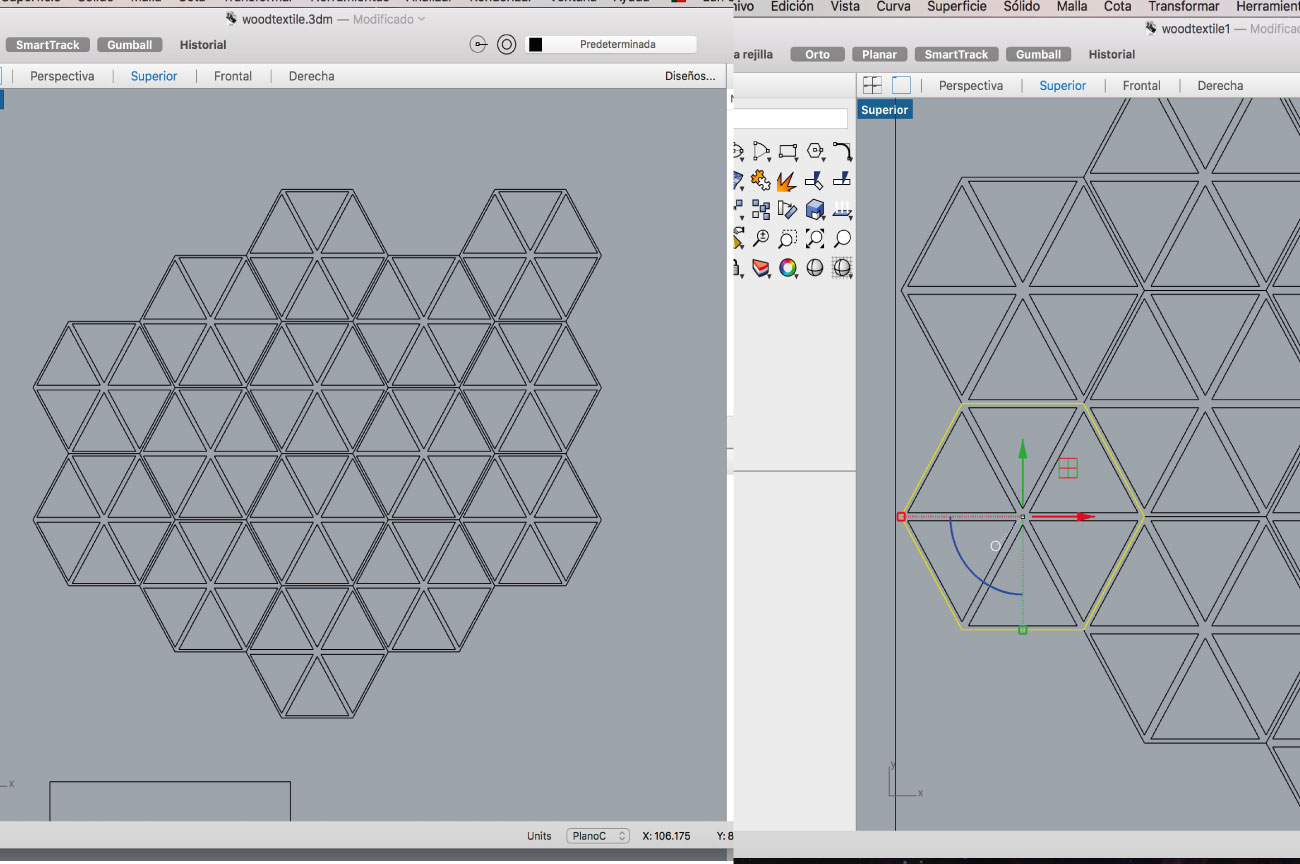Click the puzzle-piece join tool
Screen dimensions: 1300x864
(761, 180)
